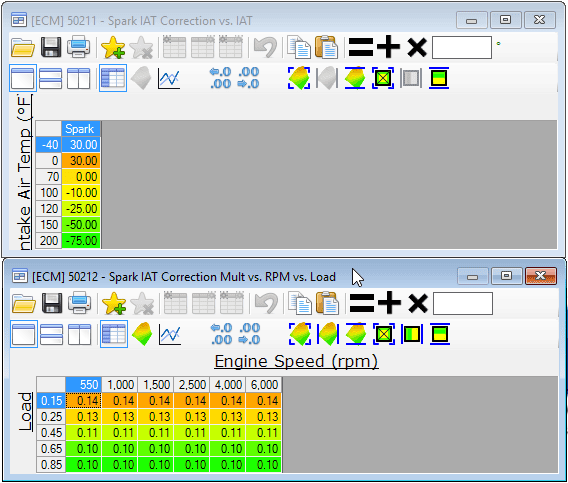Select -40 row header in IAT table
The height and width of the screenshot is (483, 568).
[x=49, y=145]
